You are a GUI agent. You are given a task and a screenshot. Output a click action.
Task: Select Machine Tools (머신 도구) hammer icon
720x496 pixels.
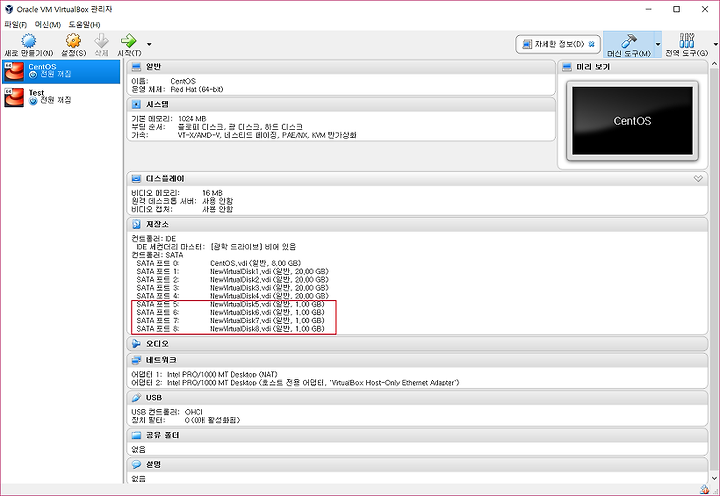[x=629, y=45]
